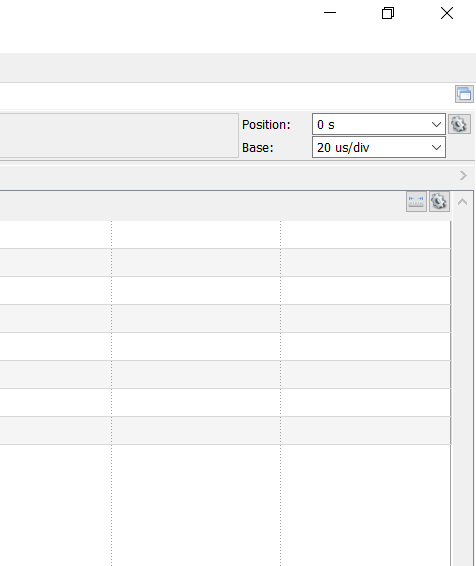Open time settings gear beside Position
The image size is (476, 566).
pyautogui.click(x=459, y=124)
